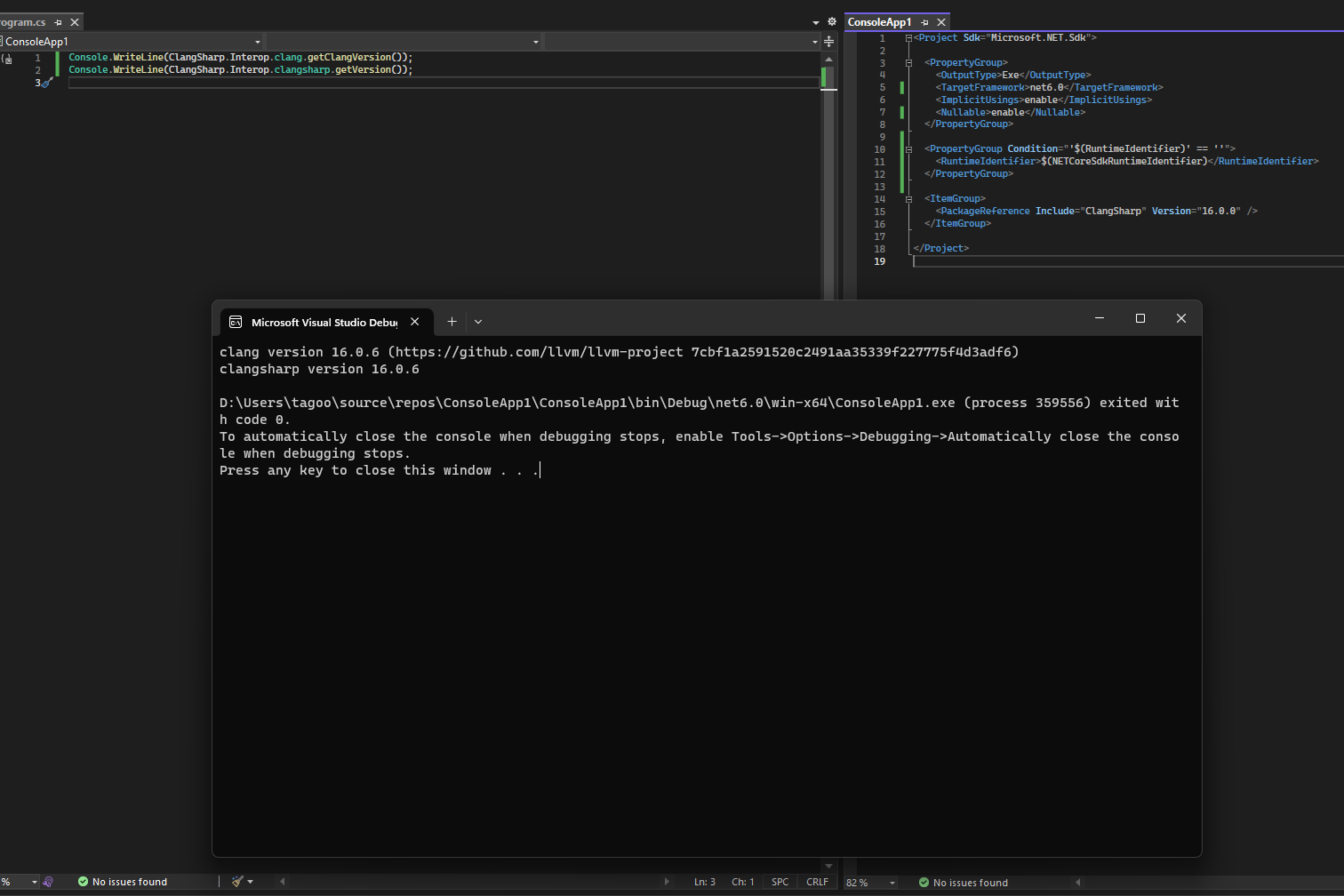
Task: Click the GitHub Copilot icon in the status bar
Action: (49, 881)
